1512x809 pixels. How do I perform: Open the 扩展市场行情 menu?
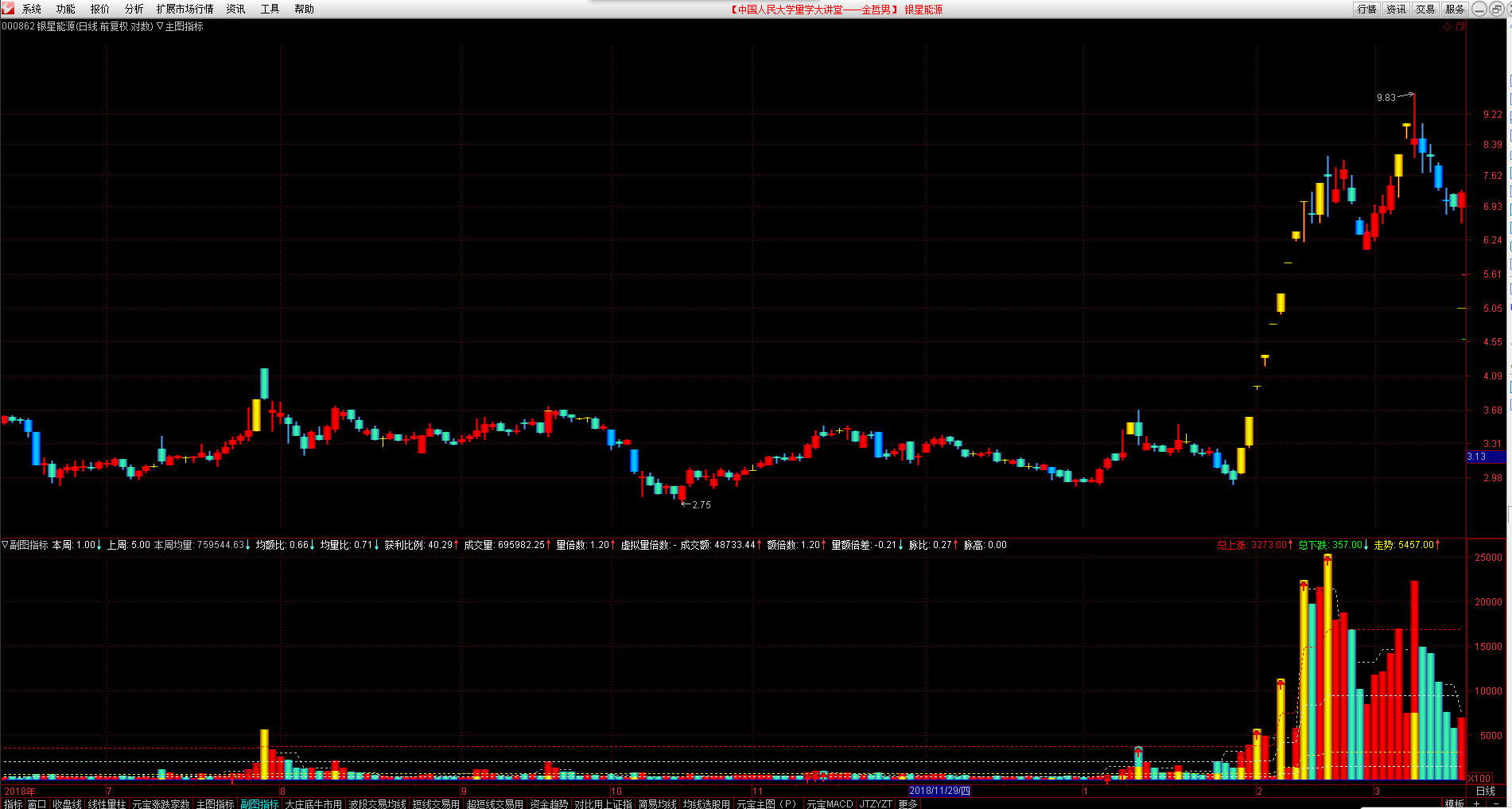coord(185,9)
